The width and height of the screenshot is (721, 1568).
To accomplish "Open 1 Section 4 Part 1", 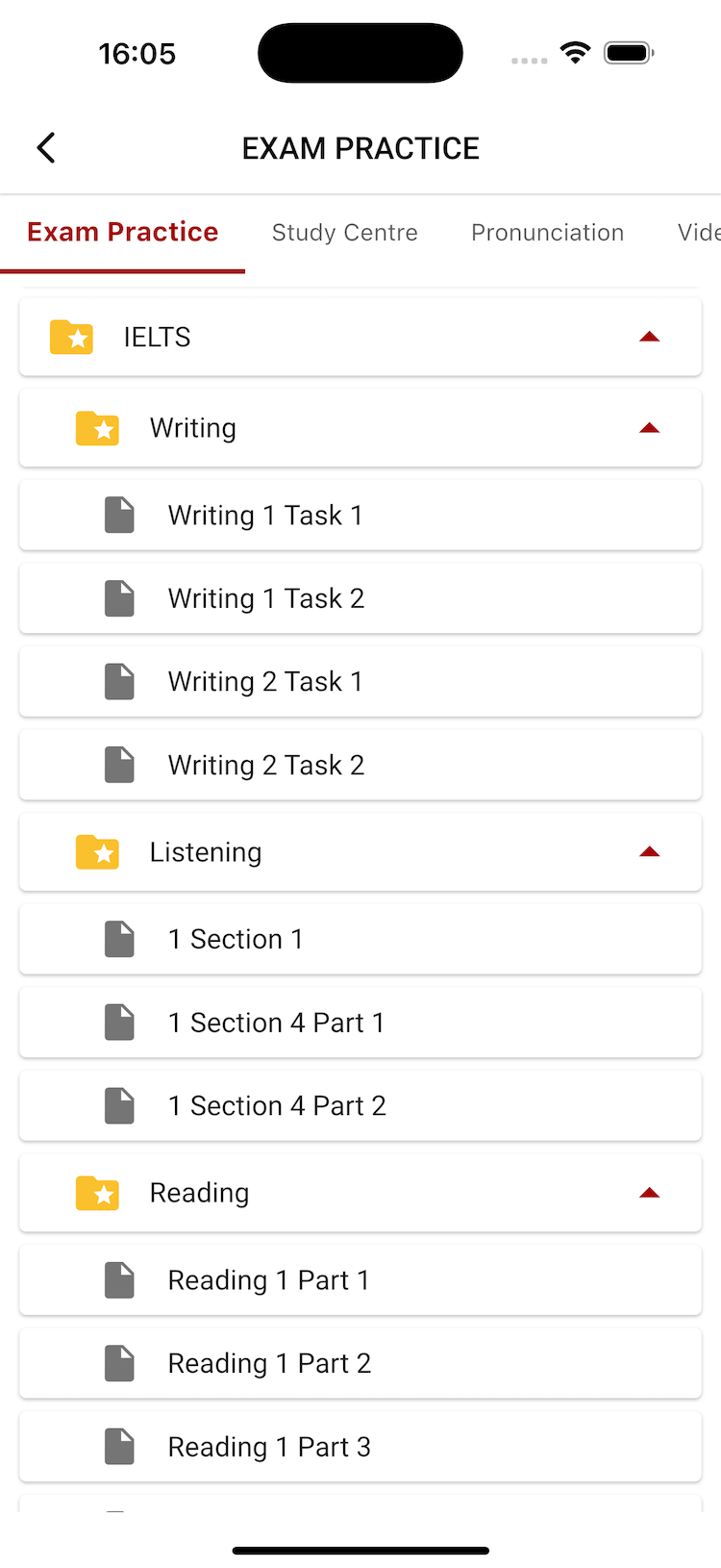I will click(276, 1023).
